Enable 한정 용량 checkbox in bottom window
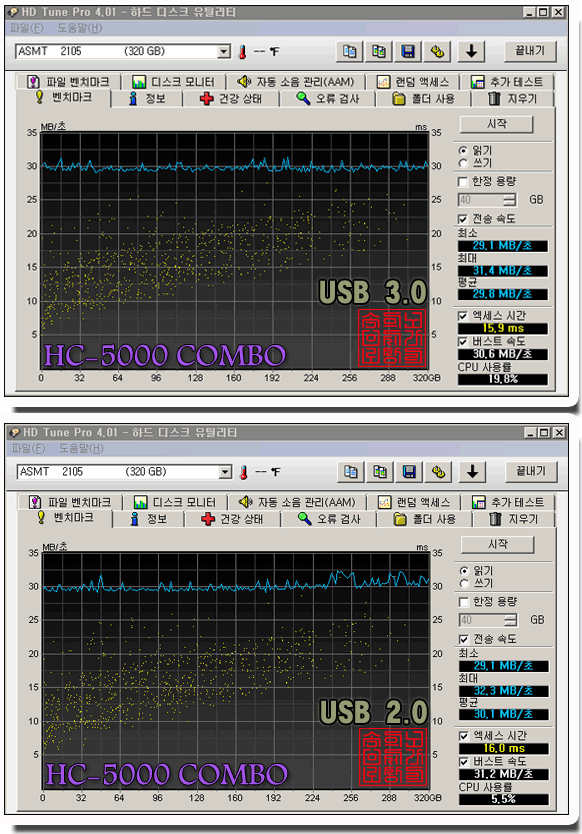Screen dimensions: 582x834 click(463, 602)
